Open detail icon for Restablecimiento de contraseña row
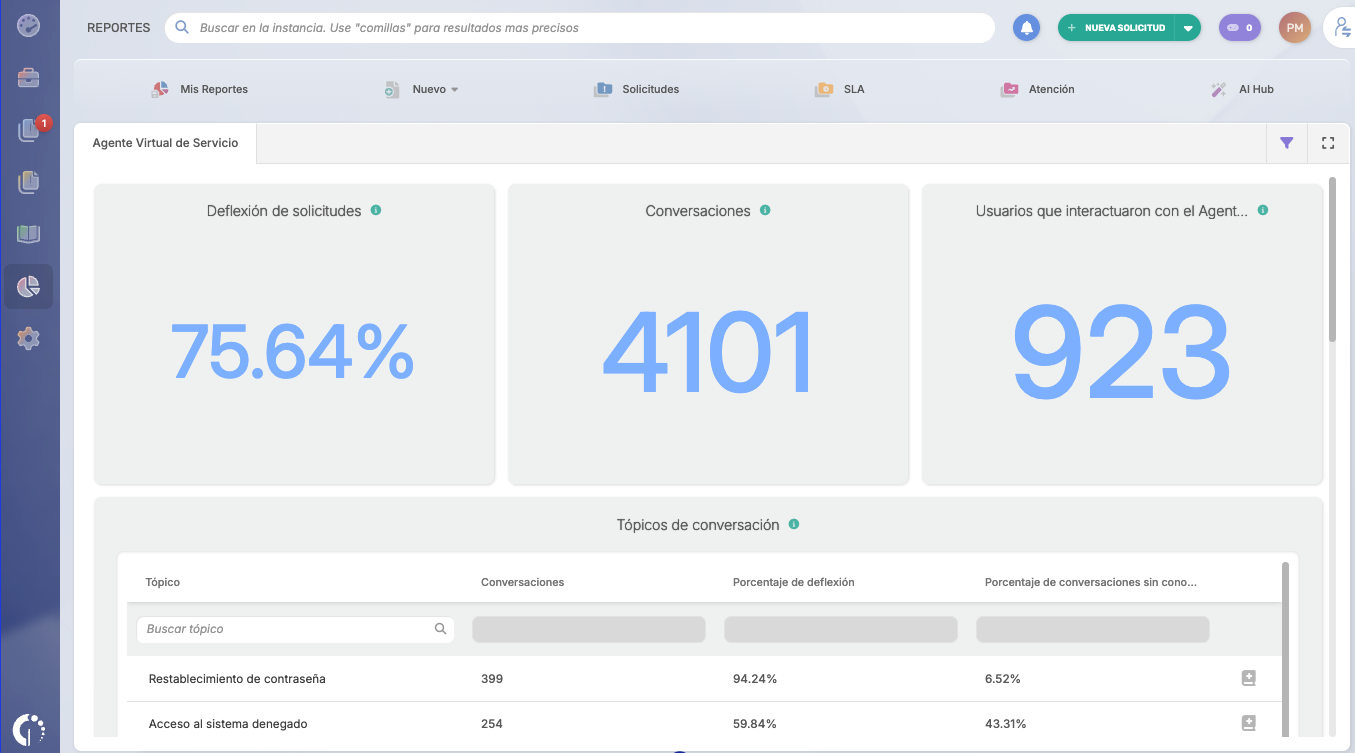This screenshot has width=1355, height=753. coord(1248,678)
